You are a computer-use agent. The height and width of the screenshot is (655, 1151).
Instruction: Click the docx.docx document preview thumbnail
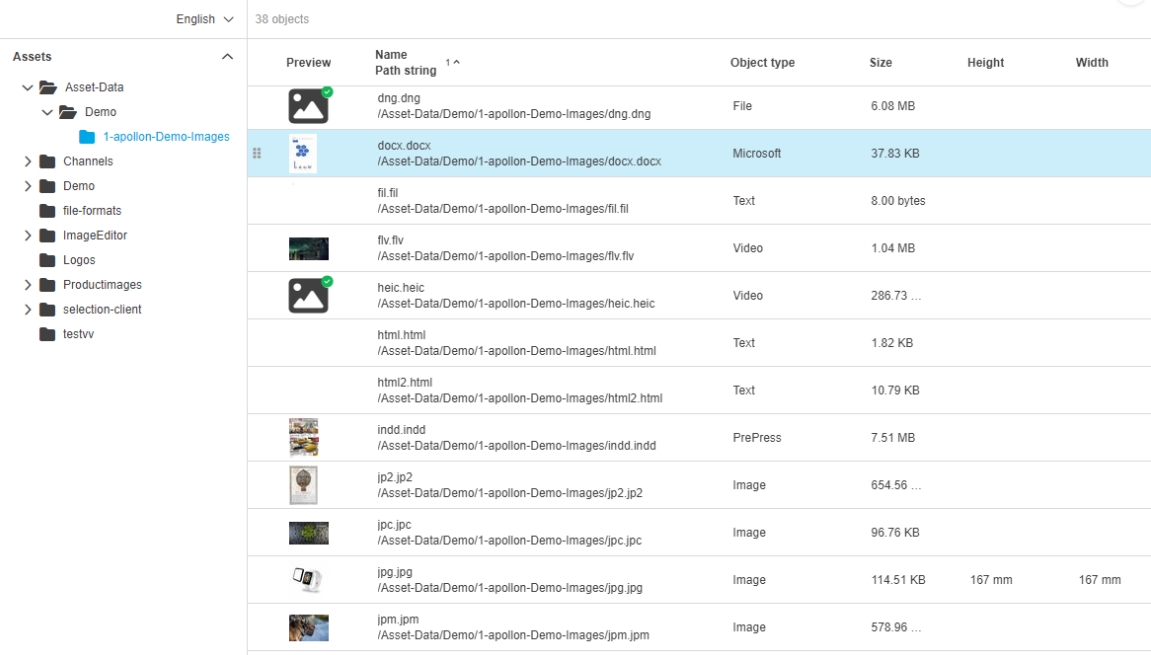[x=303, y=154]
